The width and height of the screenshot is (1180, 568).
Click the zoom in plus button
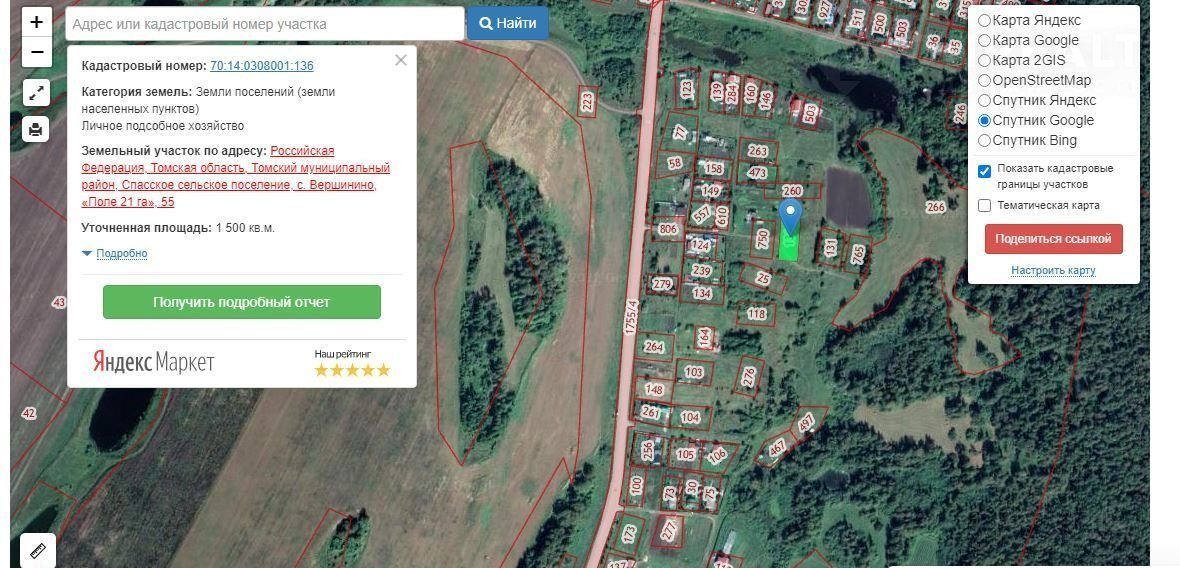pos(36,22)
